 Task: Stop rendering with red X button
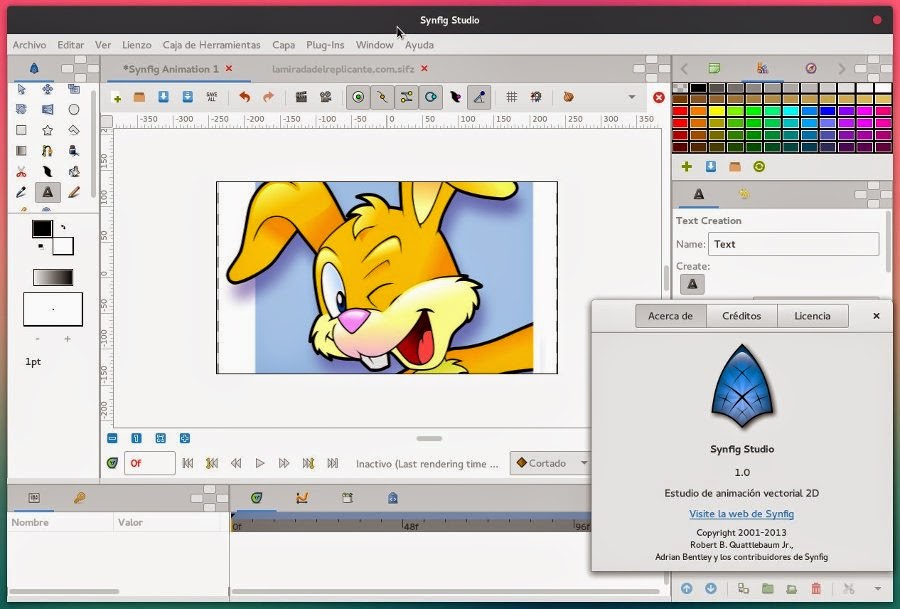659,98
